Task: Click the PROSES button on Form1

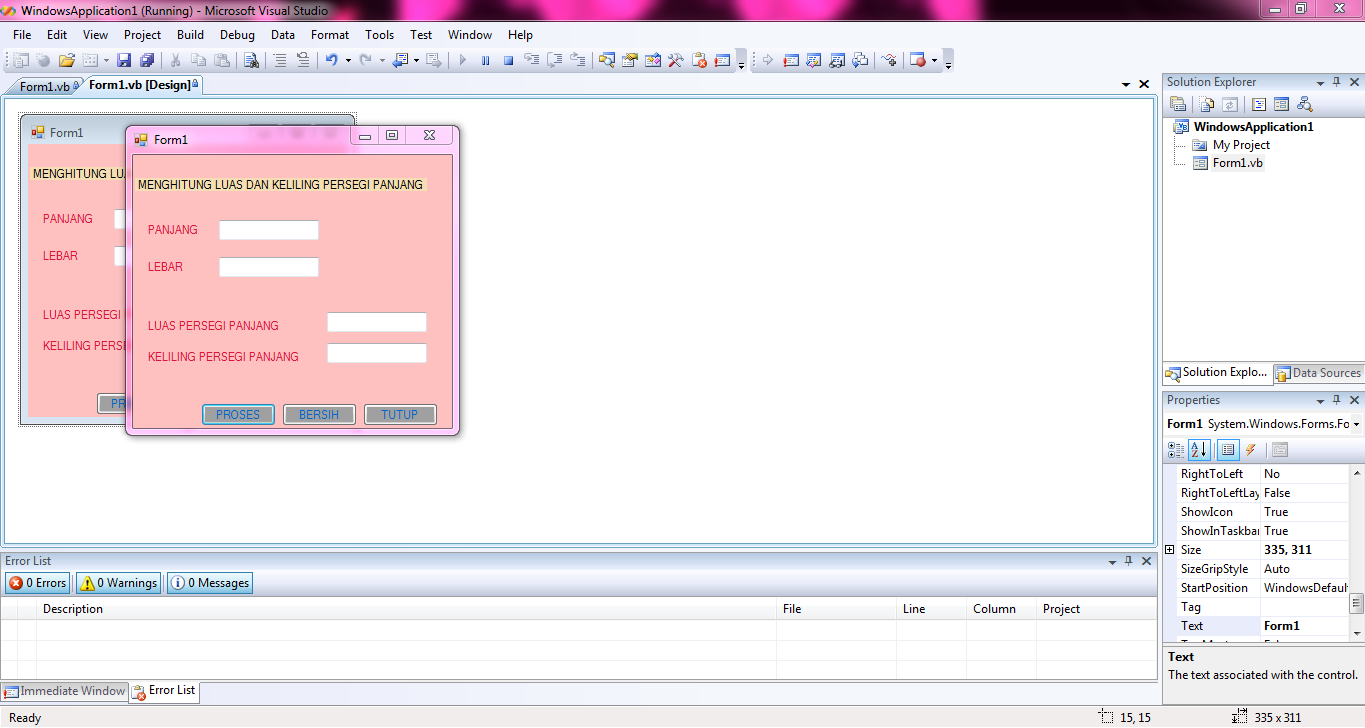Action: [x=238, y=414]
